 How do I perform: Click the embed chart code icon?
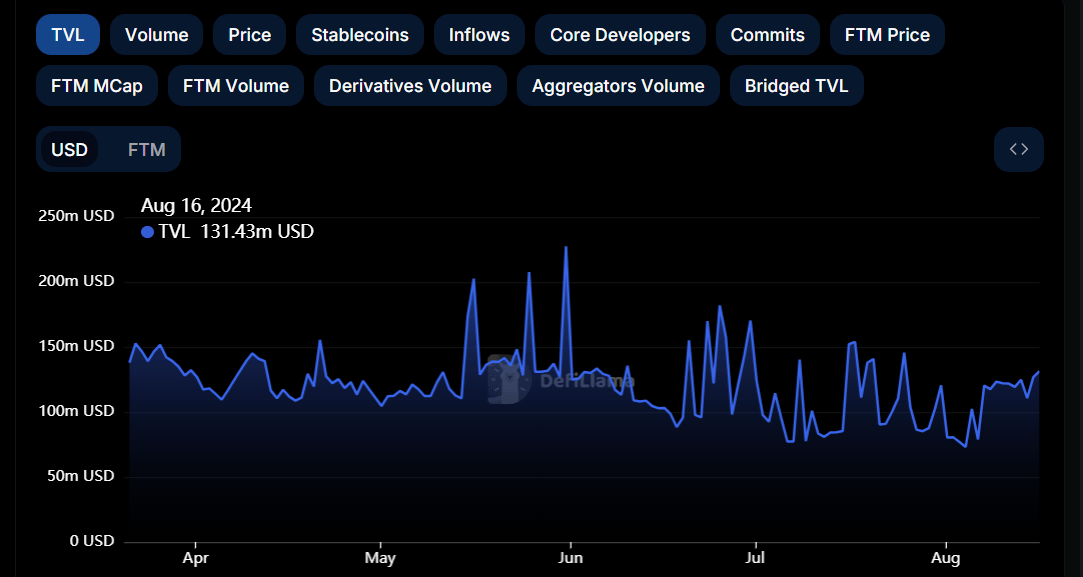pyautogui.click(x=1018, y=150)
